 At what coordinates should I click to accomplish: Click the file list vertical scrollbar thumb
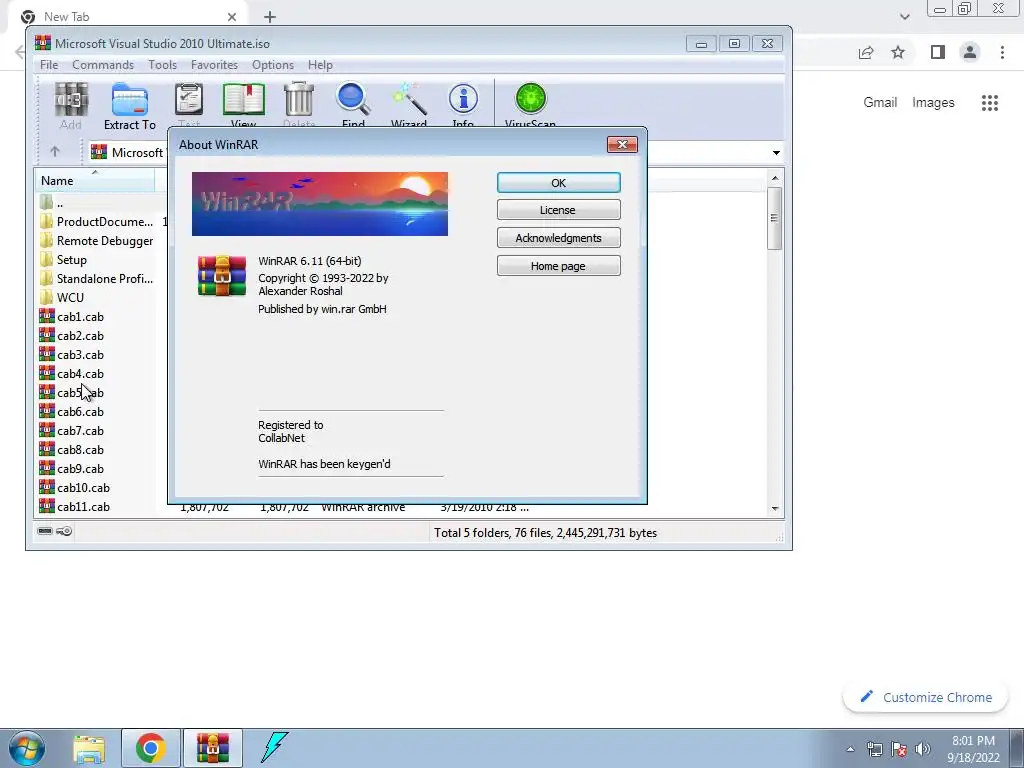(x=775, y=218)
